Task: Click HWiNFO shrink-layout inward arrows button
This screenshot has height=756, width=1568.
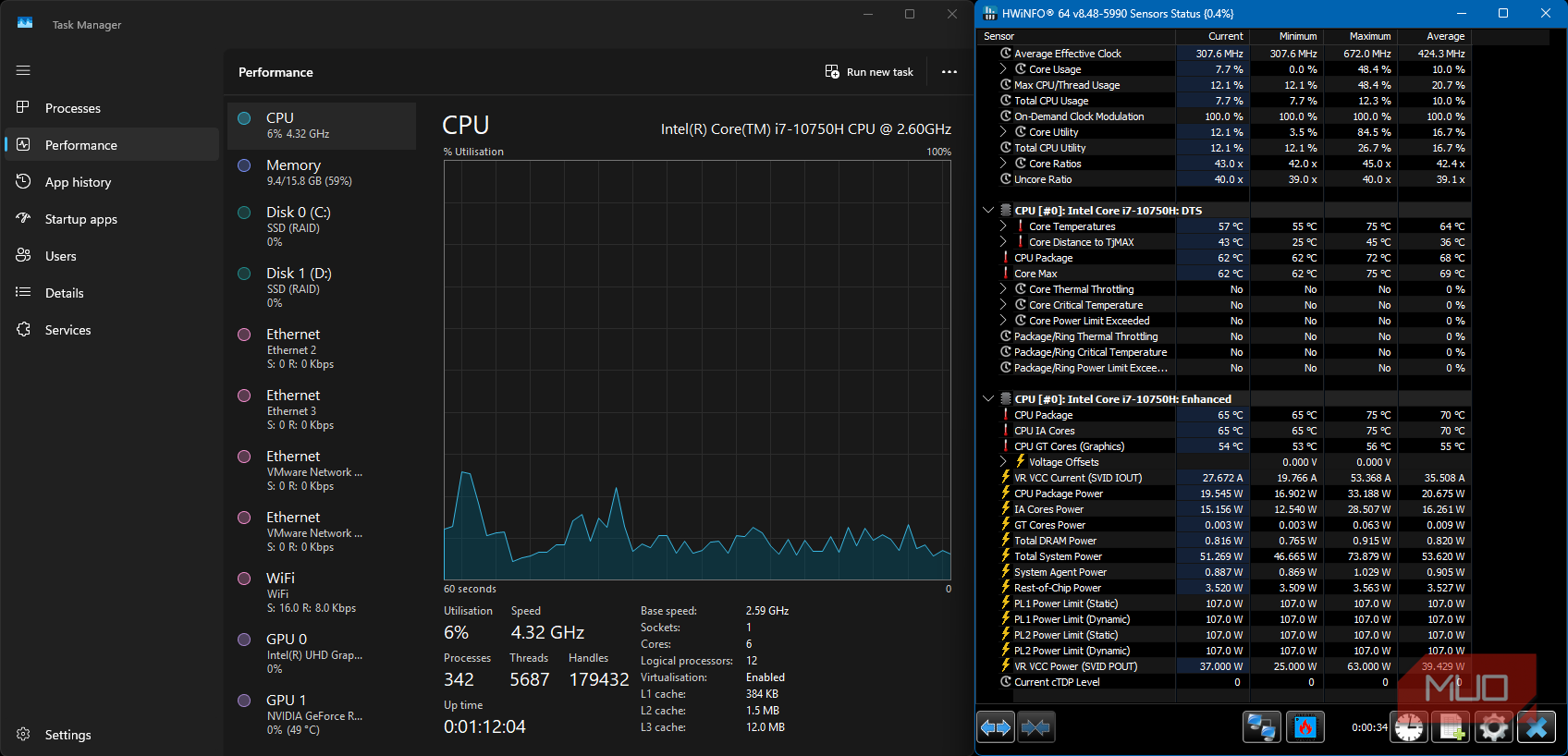Action: 1035,727
